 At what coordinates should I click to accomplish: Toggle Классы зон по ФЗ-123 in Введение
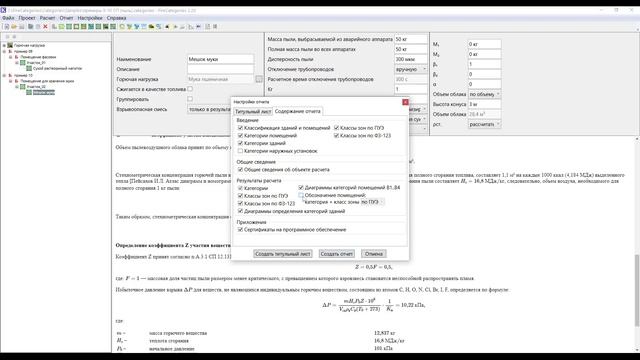(336, 136)
